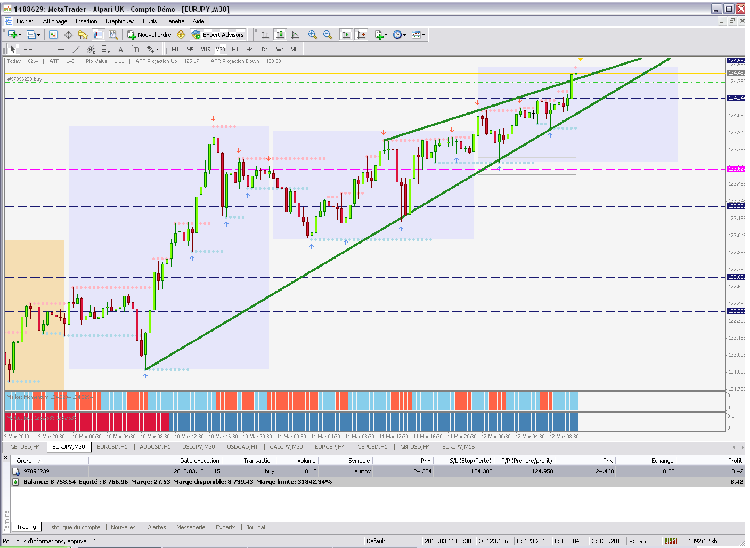
Task: Switch to bar chart display
Action: (265, 34)
